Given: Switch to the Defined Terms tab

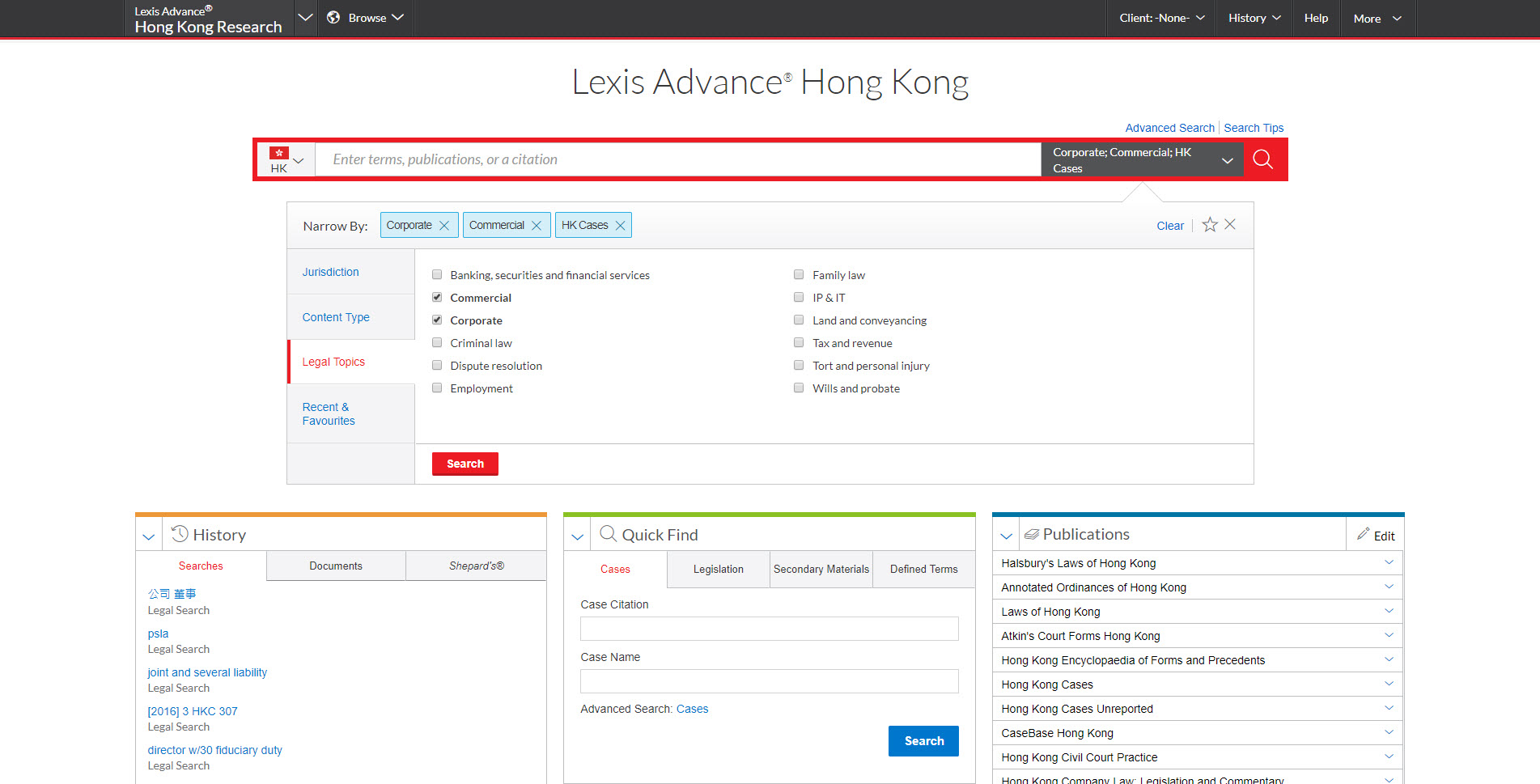Looking at the screenshot, I should tap(924, 570).
